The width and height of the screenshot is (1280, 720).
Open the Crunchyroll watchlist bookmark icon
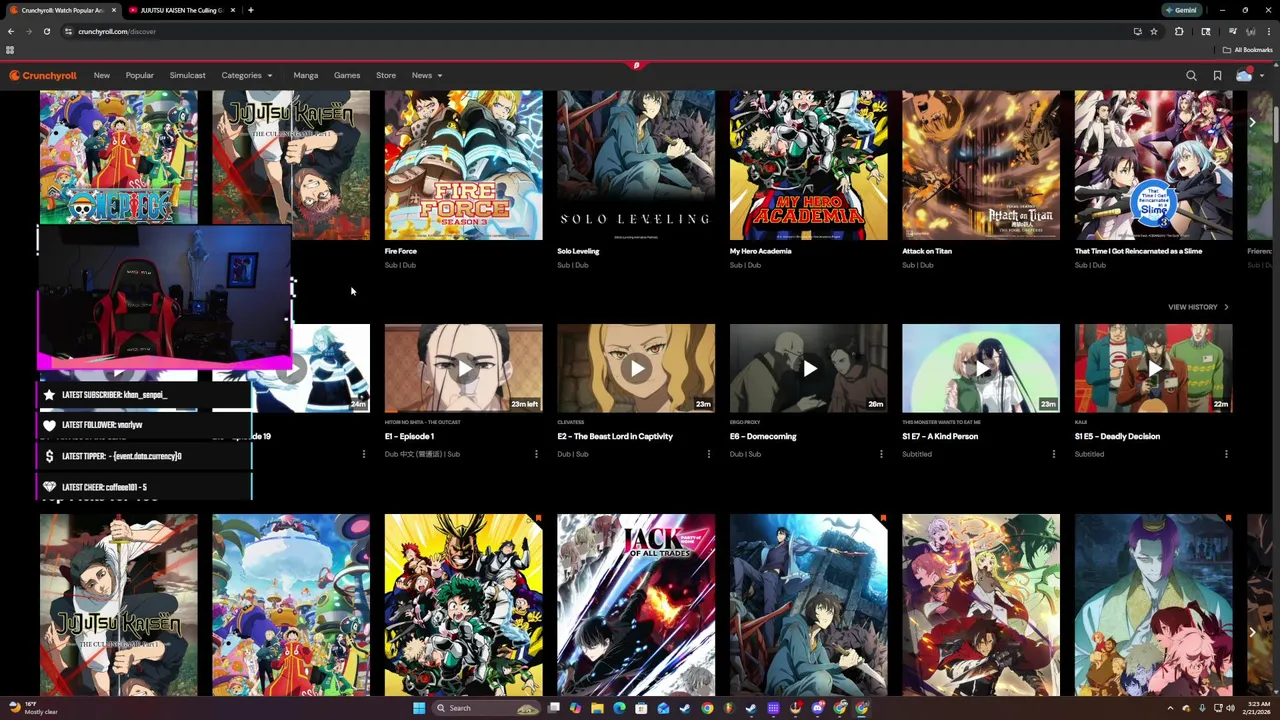tap(1217, 75)
